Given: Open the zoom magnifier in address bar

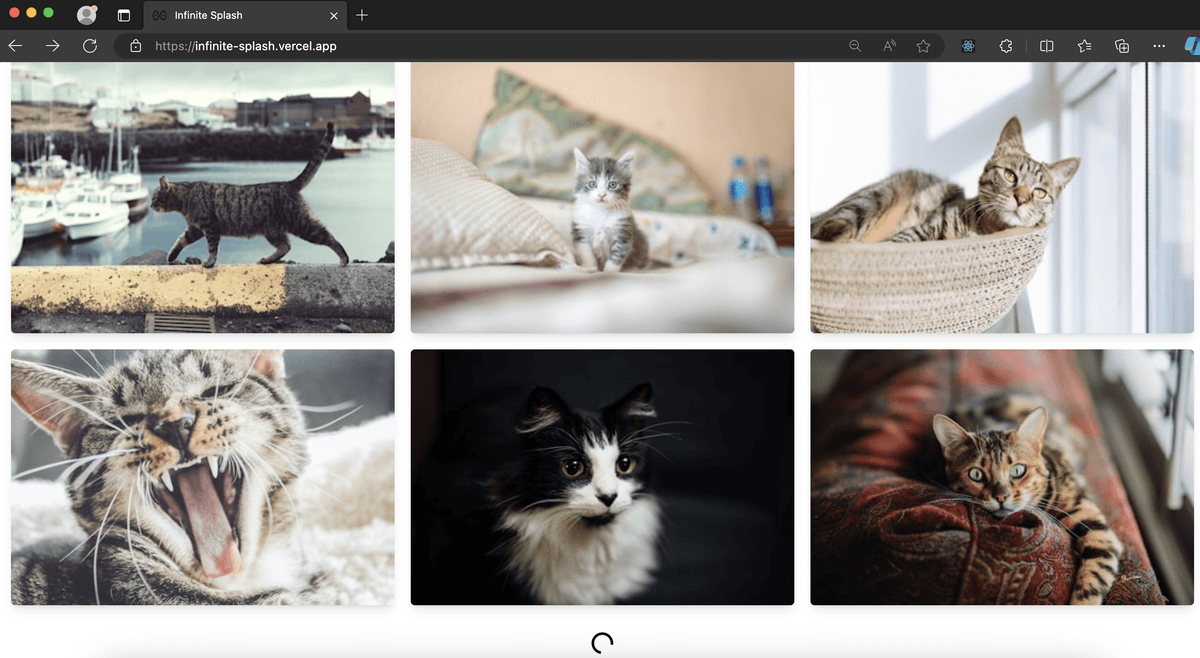Looking at the screenshot, I should (x=855, y=46).
